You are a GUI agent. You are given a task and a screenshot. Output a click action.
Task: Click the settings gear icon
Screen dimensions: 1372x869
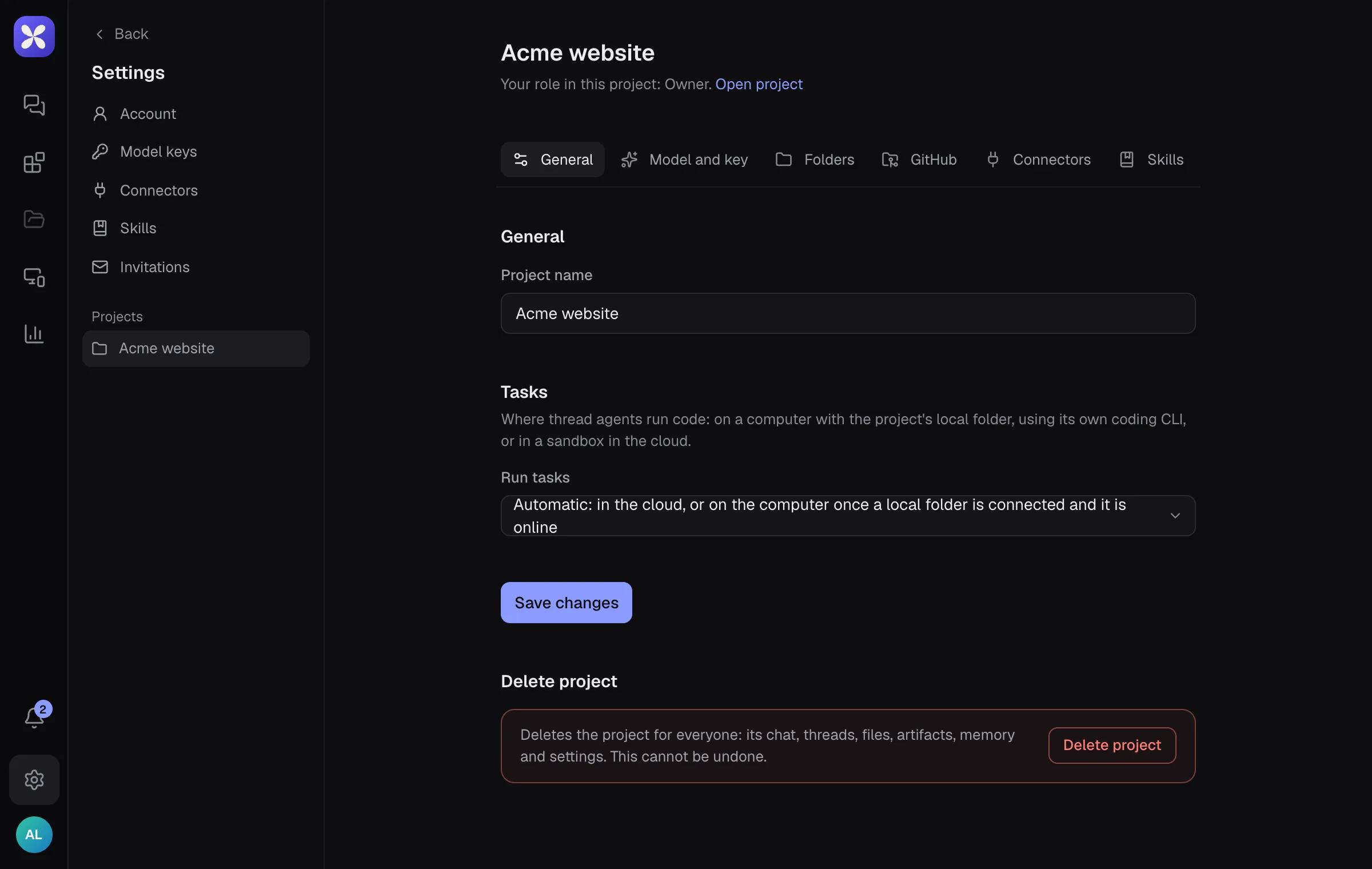pos(34,780)
